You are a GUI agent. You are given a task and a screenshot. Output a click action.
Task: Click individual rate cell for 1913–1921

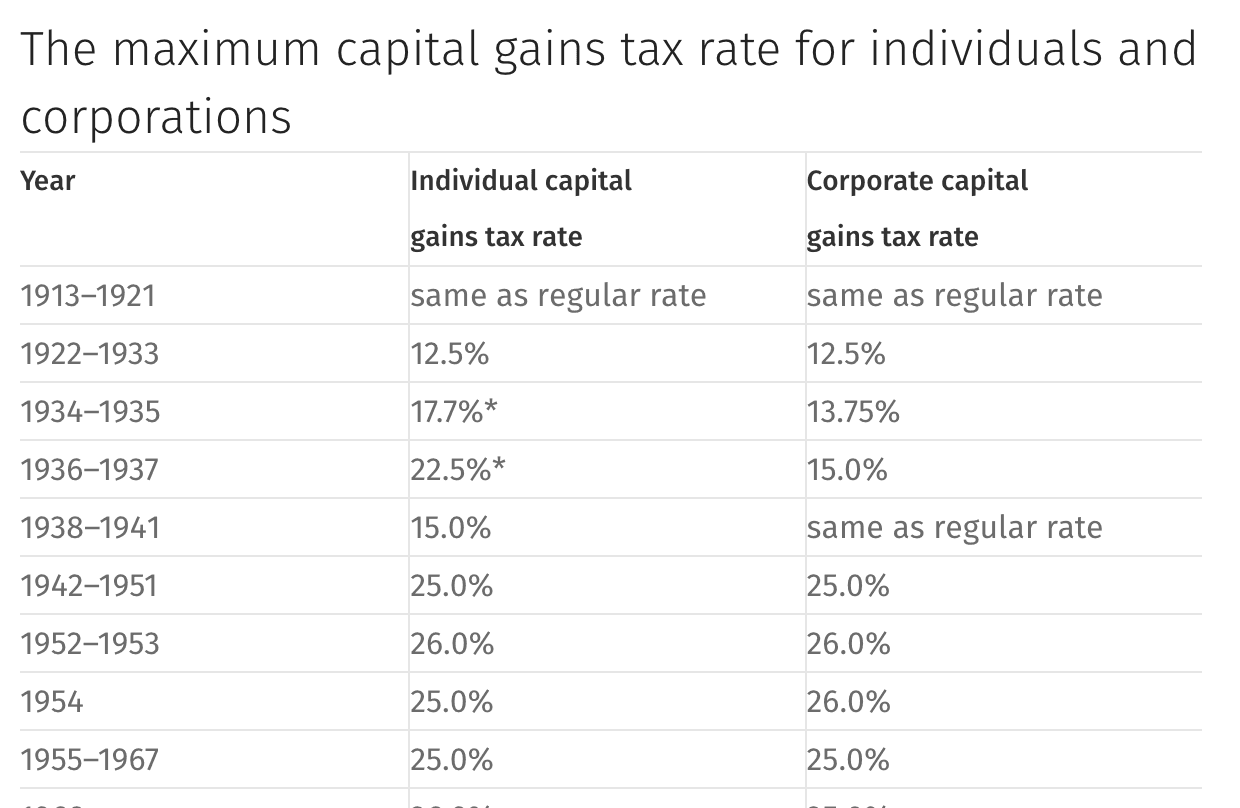(558, 296)
